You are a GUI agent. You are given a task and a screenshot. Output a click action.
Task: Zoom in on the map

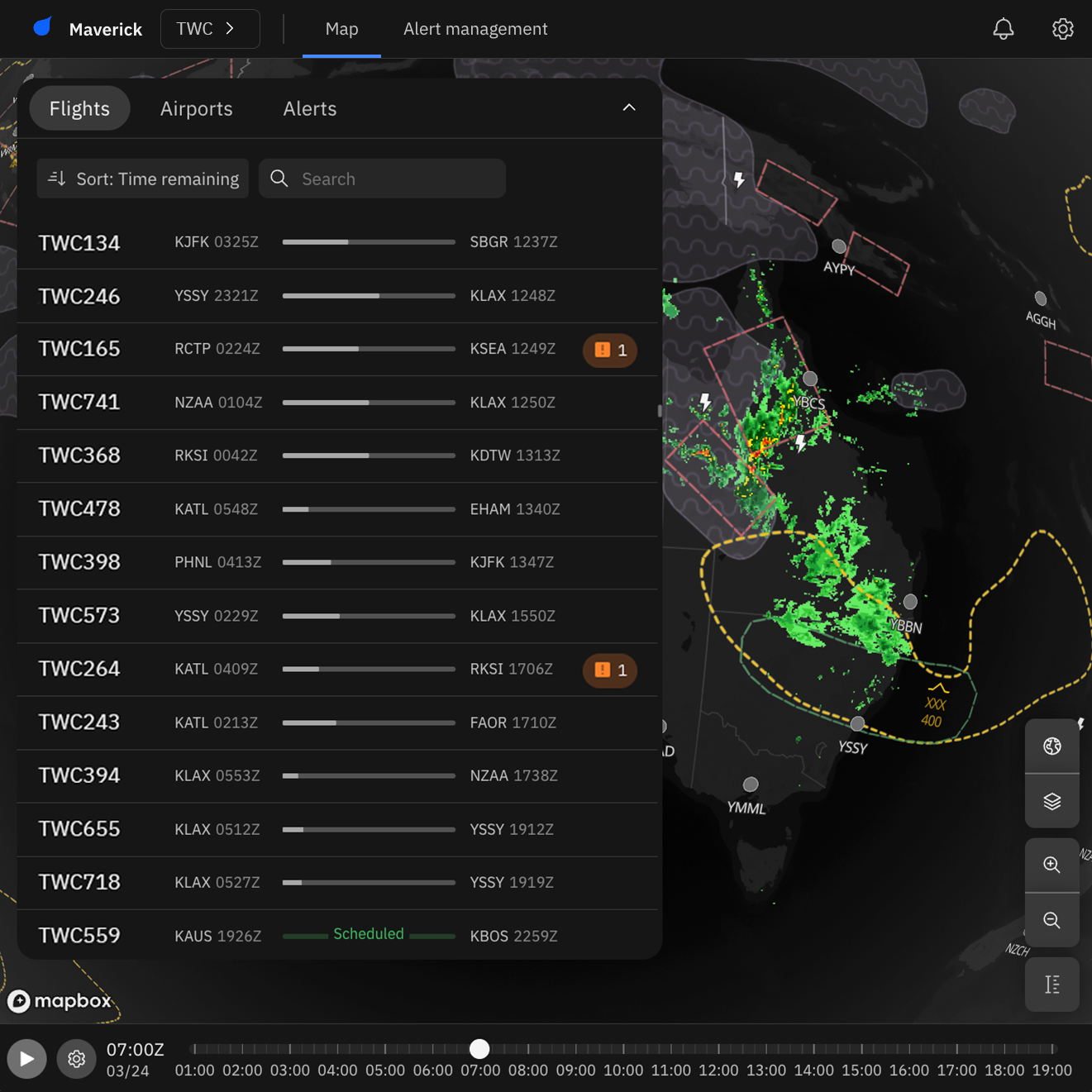coord(1051,865)
